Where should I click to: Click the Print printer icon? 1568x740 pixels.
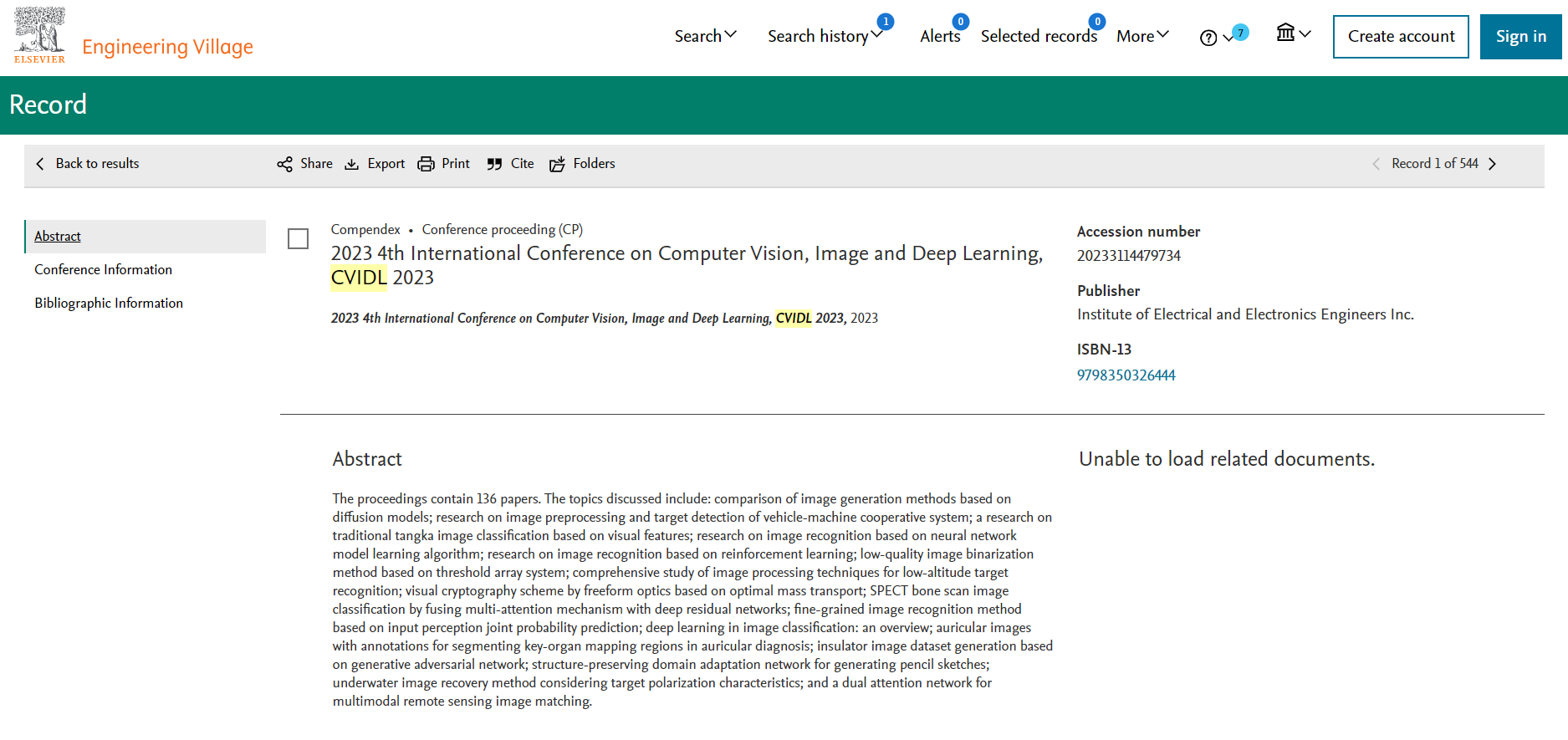(426, 164)
